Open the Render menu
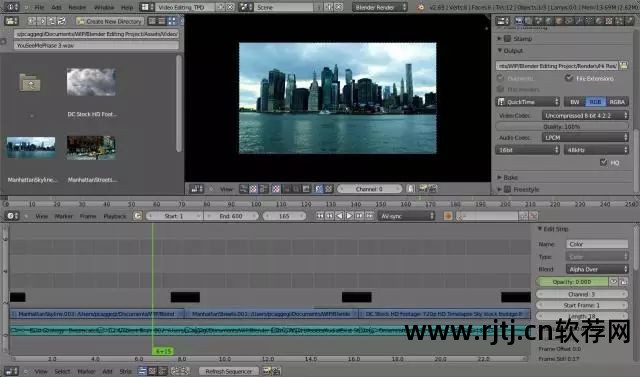Viewport: 640px width, 377px height. coord(77,7)
